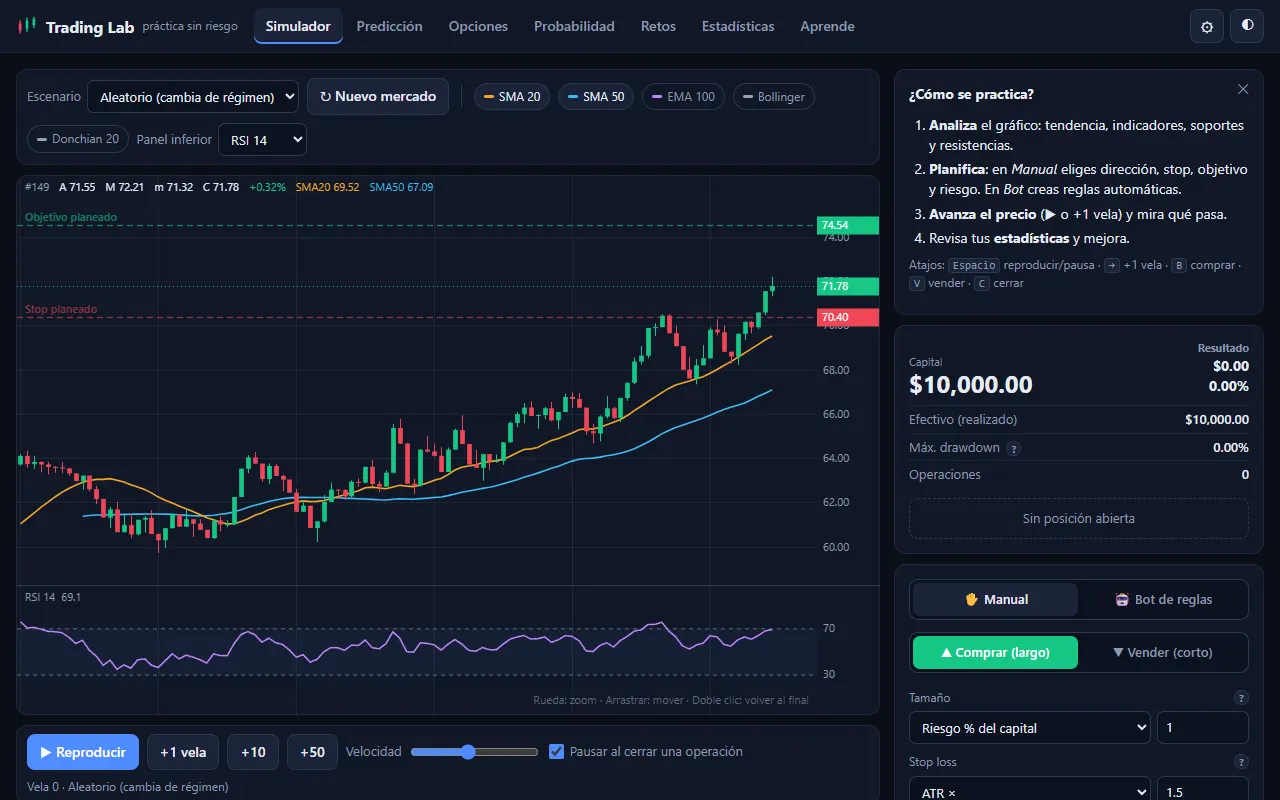Go to the Estadísticas tab

click(x=738, y=26)
